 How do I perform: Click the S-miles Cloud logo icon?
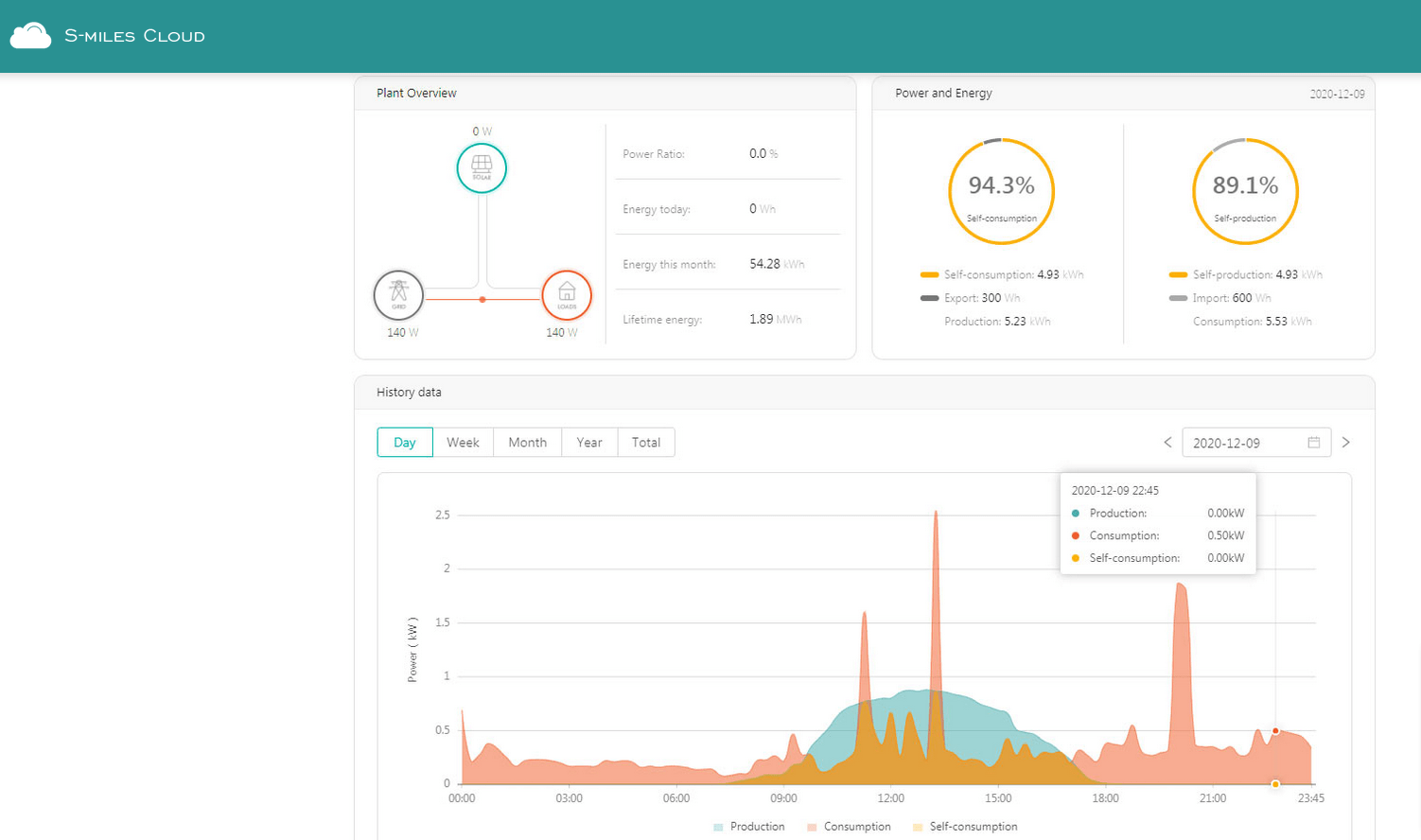(30, 36)
